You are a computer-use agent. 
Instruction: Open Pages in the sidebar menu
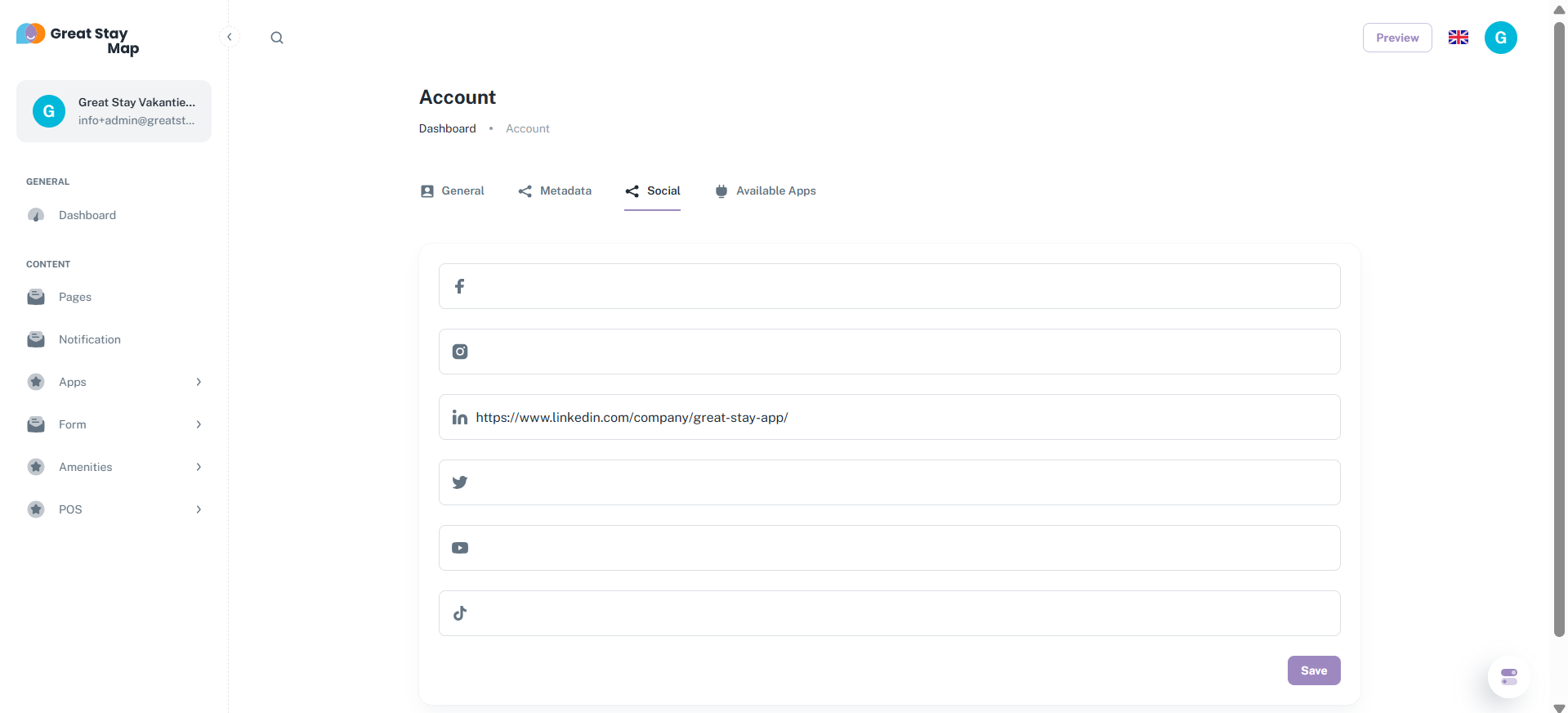click(114, 297)
